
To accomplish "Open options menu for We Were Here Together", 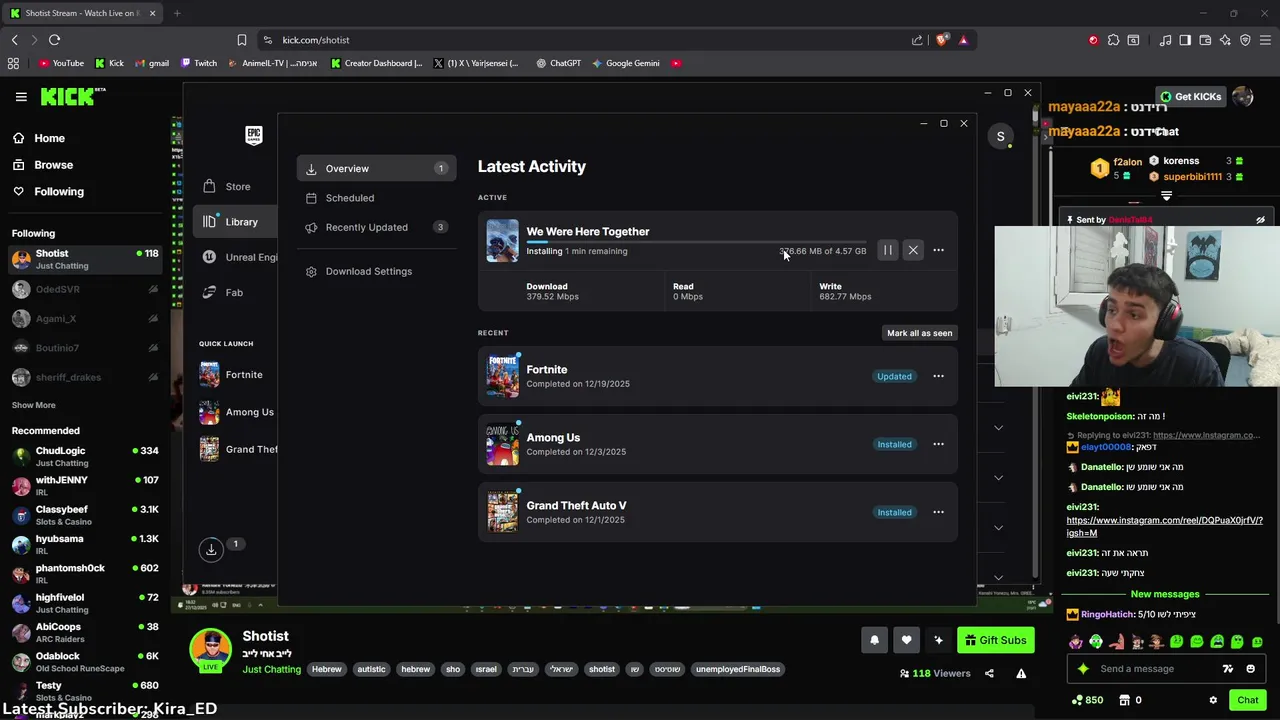I will pyautogui.click(x=938, y=250).
